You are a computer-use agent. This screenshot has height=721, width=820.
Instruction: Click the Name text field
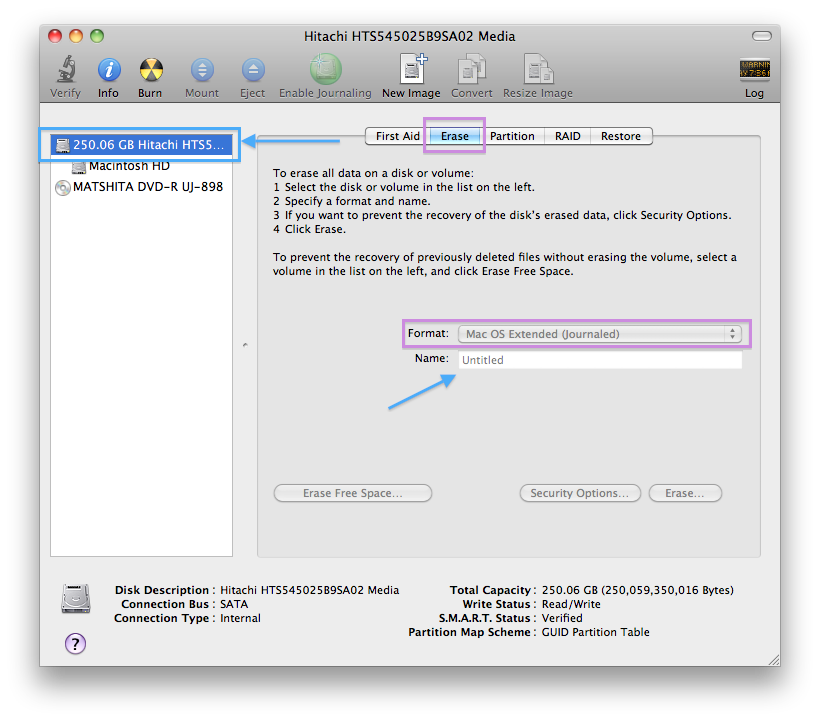tap(600, 360)
